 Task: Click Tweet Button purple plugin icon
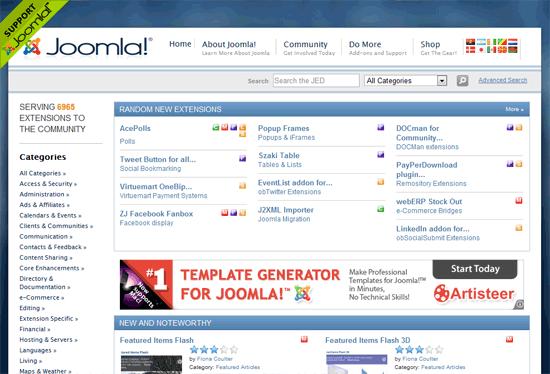click(242, 158)
